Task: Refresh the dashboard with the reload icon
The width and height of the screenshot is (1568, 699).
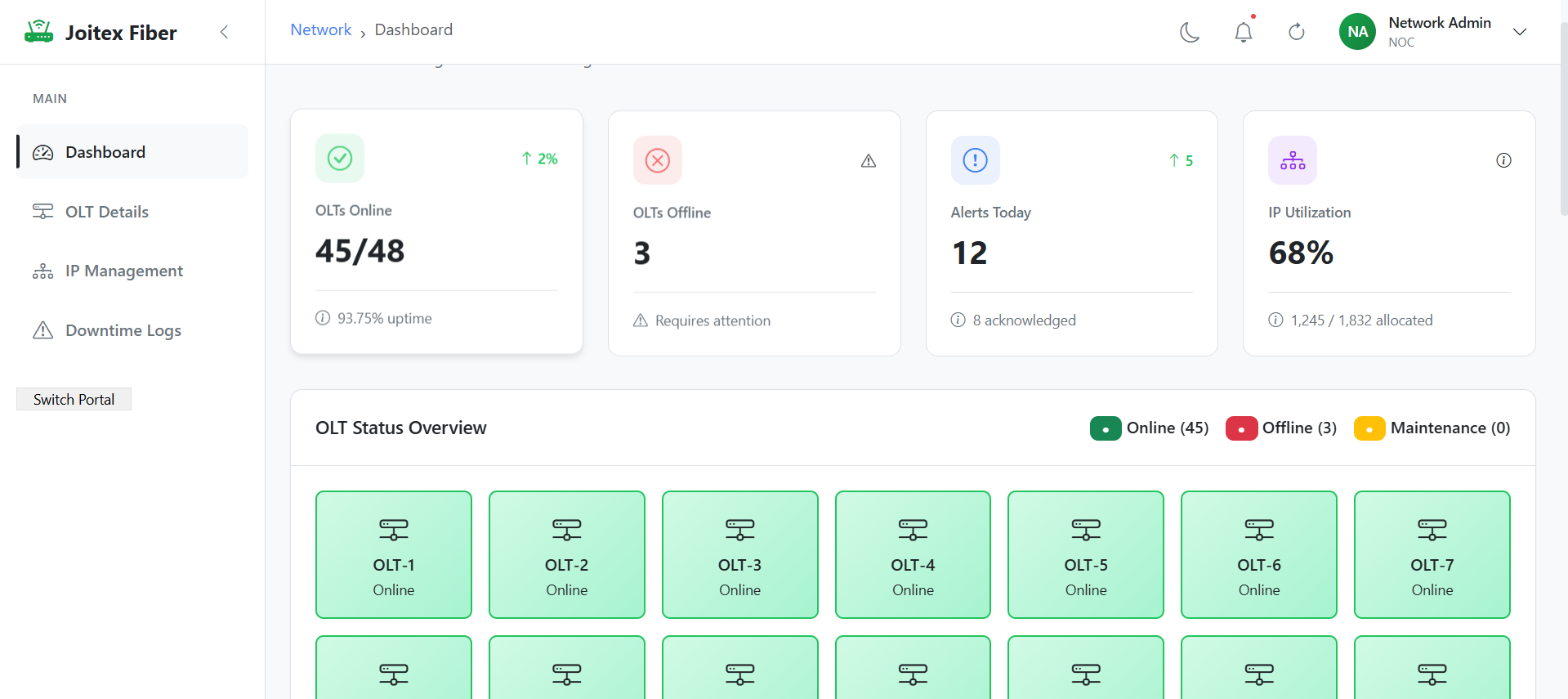Action: point(1297,32)
